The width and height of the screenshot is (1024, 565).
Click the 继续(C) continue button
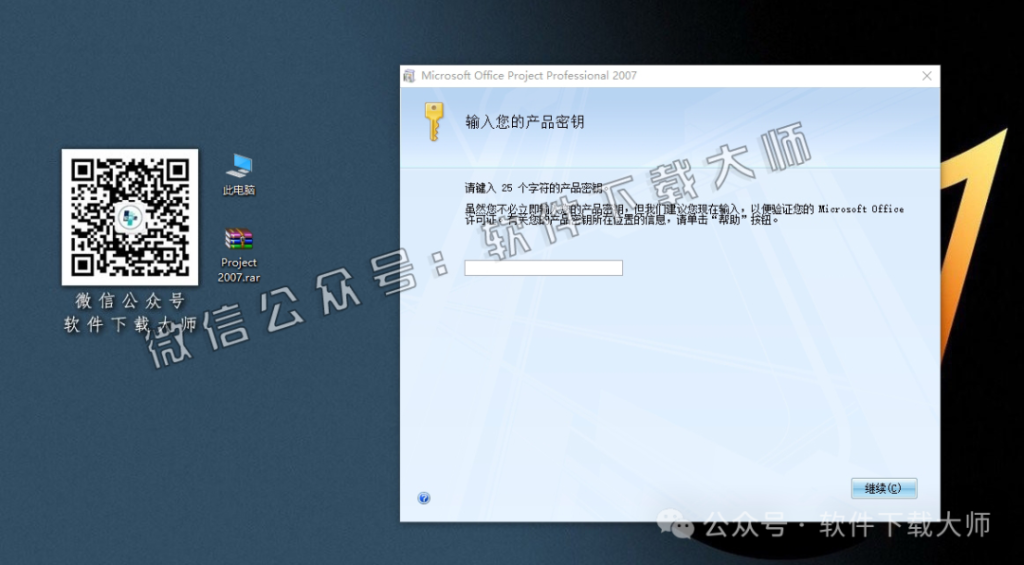[x=884, y=489]
